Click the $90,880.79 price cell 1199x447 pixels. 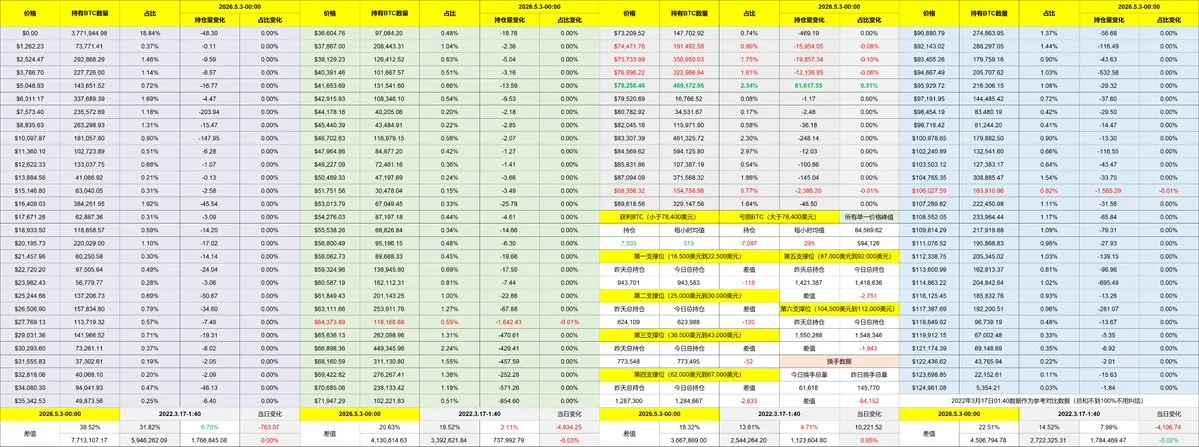pos(930,34)
